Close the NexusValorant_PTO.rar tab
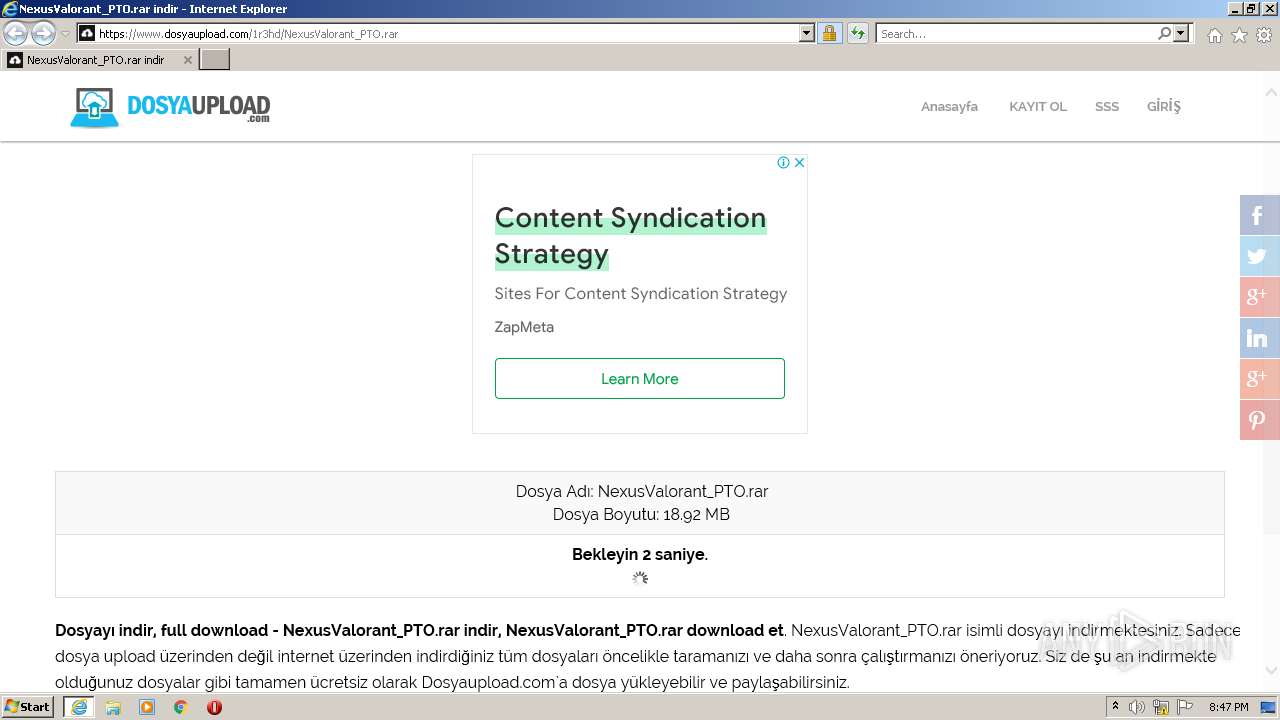Viewport: 1280px width, 720px height. coord(187,60)
